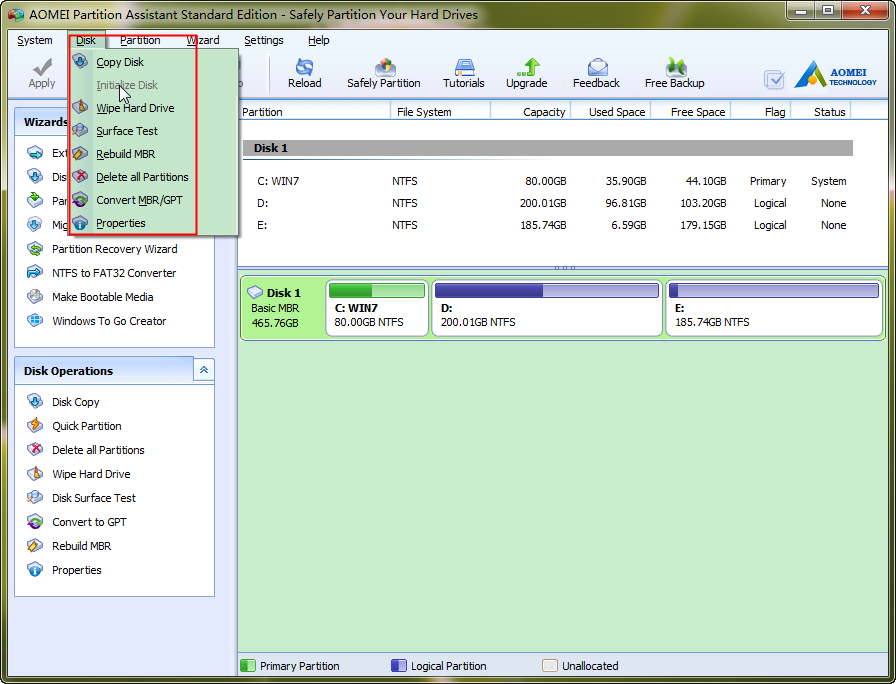
Task: Open the Help menu
Action: [x=318, y=40]
